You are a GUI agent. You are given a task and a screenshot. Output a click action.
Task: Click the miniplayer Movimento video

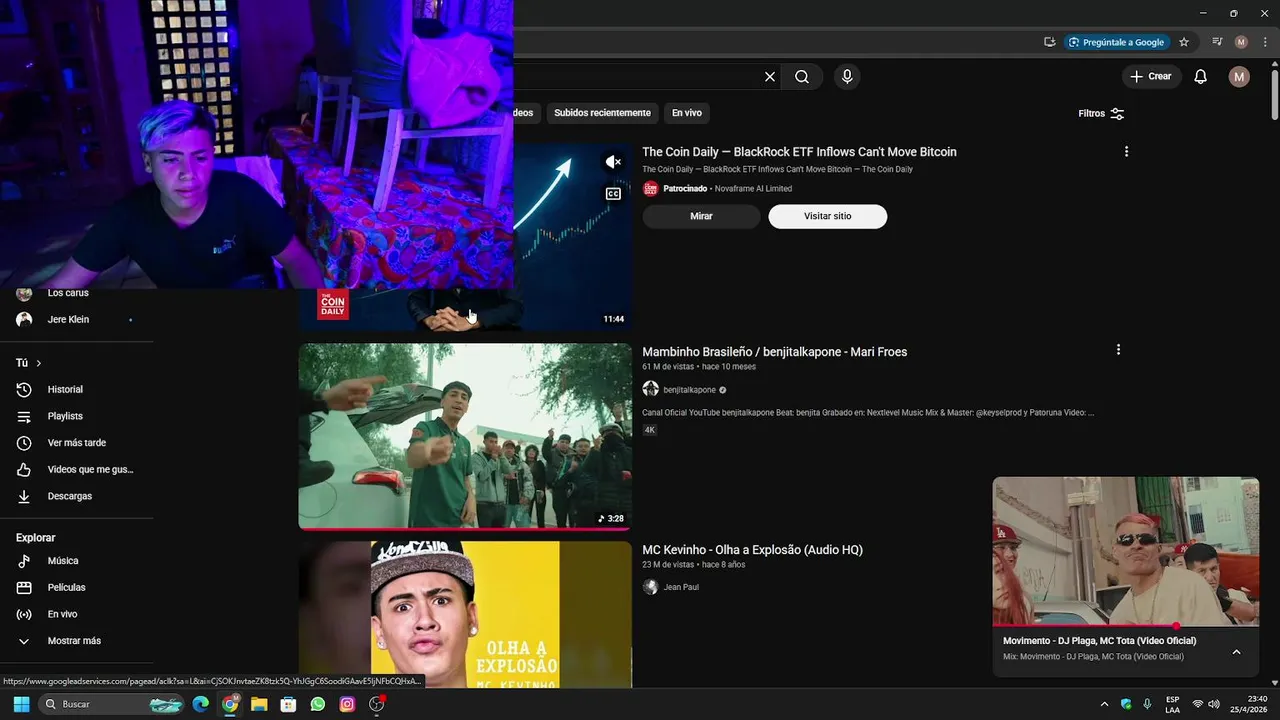tap(1125, 551)
